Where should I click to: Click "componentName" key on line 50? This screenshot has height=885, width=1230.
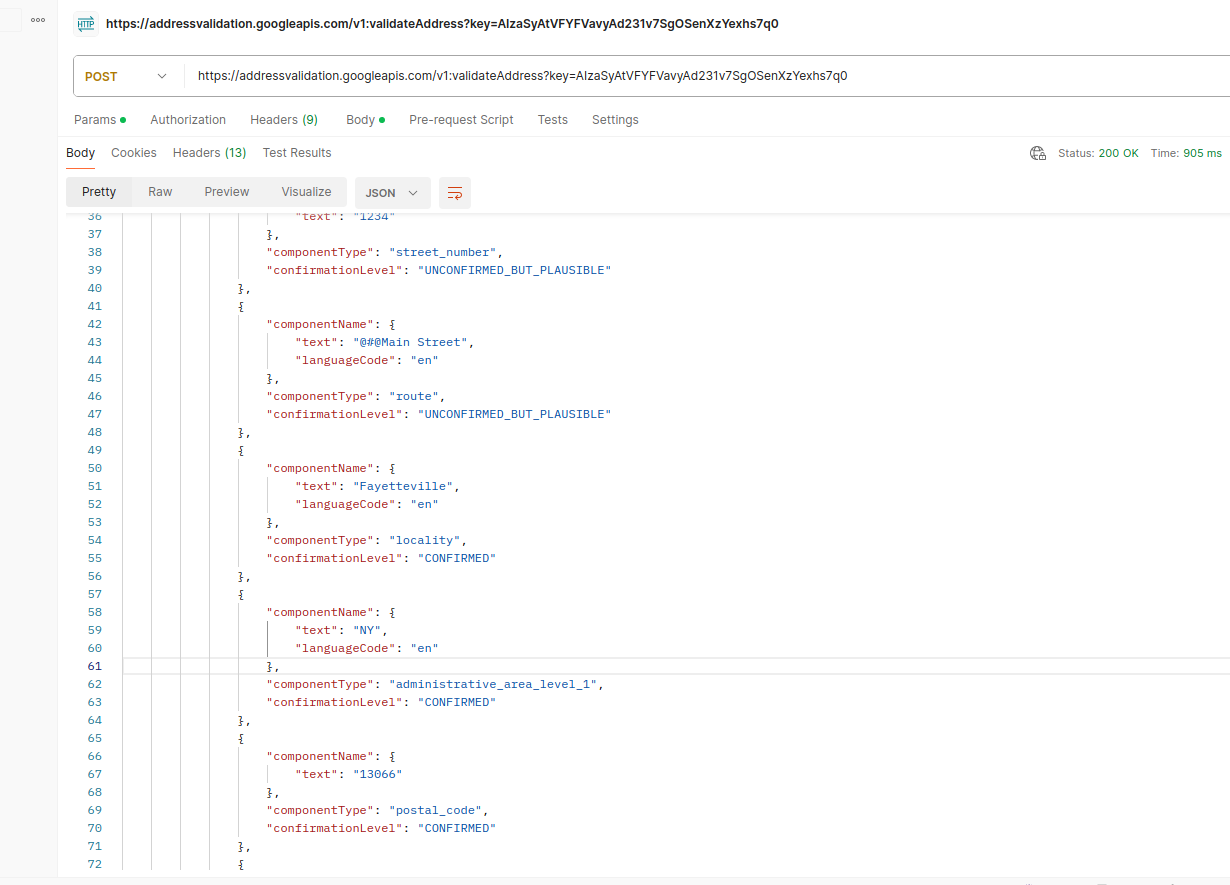pos(321,468)
